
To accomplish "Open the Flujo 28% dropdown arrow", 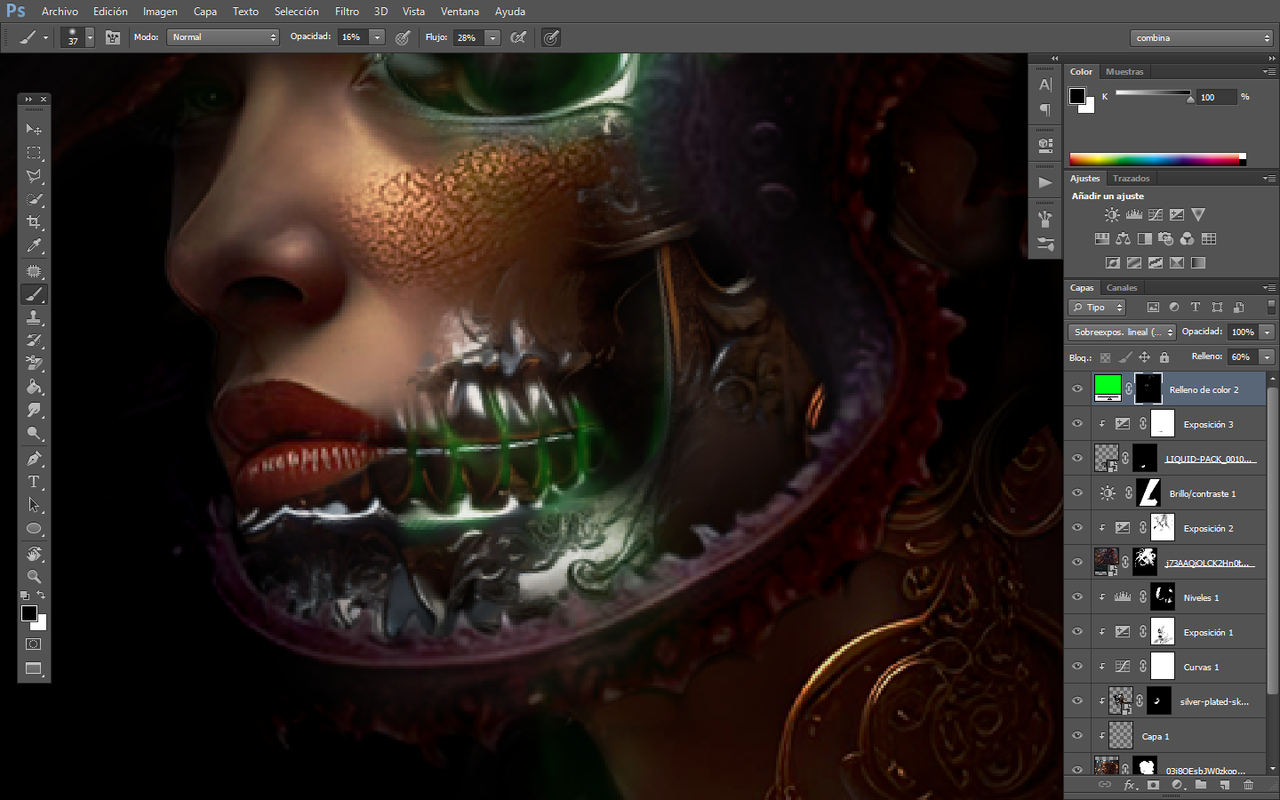I will [x=493, y=37].
